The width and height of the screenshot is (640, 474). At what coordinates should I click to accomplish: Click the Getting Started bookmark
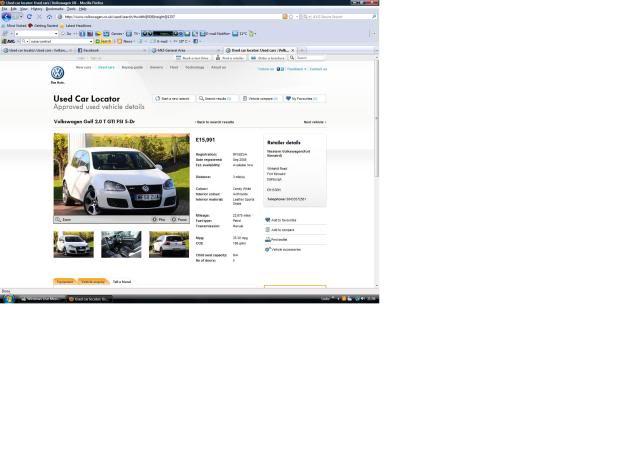[43, 26]
